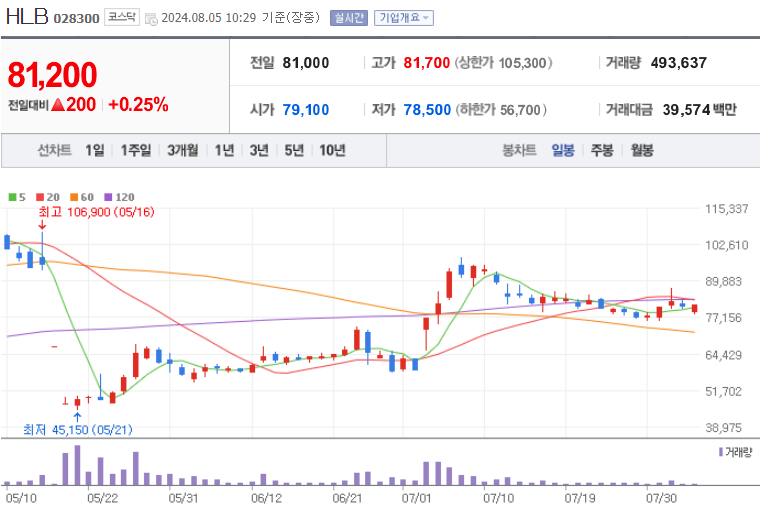The height and width of the screenshot is (510, 760).
Task: Click the 고가 81,700 value
Action: click(x=427, y=63)
